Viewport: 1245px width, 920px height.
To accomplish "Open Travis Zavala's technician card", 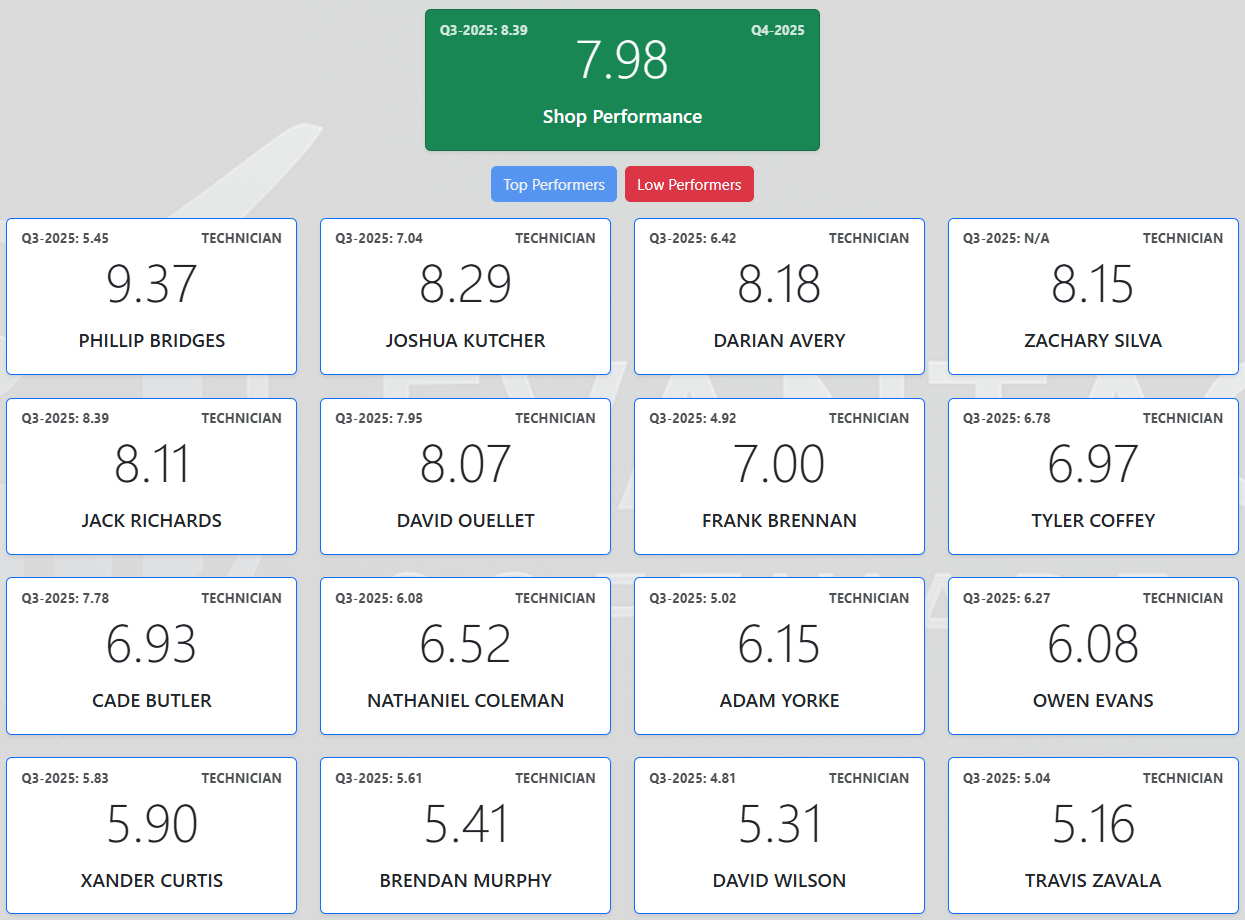I will click(1093, 836).
